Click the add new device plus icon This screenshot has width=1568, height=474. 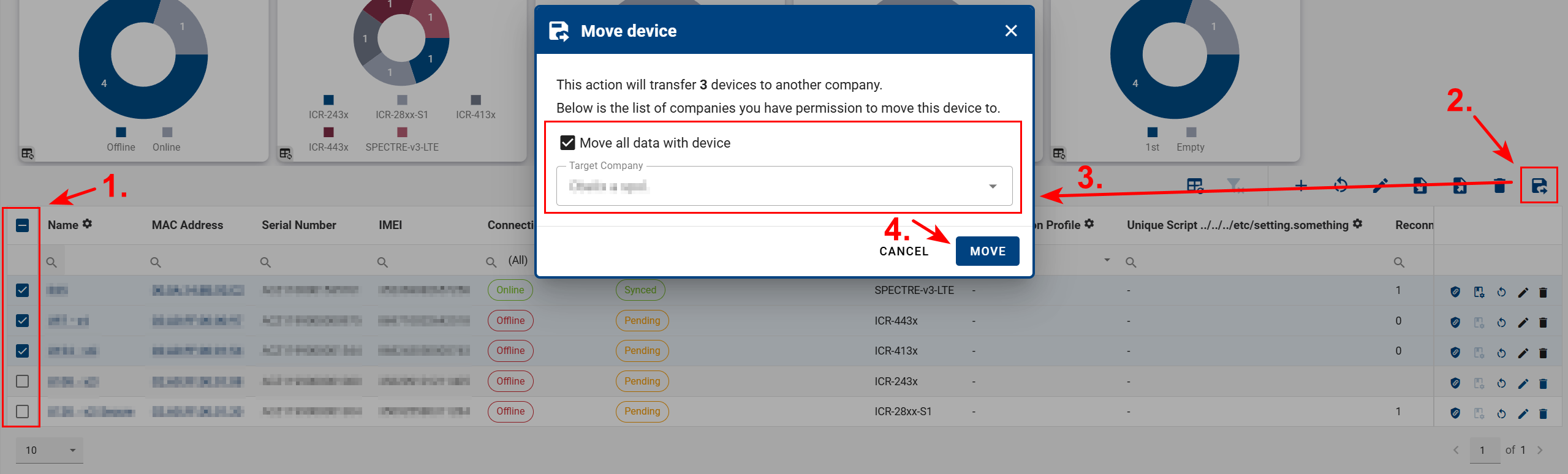coord(1301,186)
